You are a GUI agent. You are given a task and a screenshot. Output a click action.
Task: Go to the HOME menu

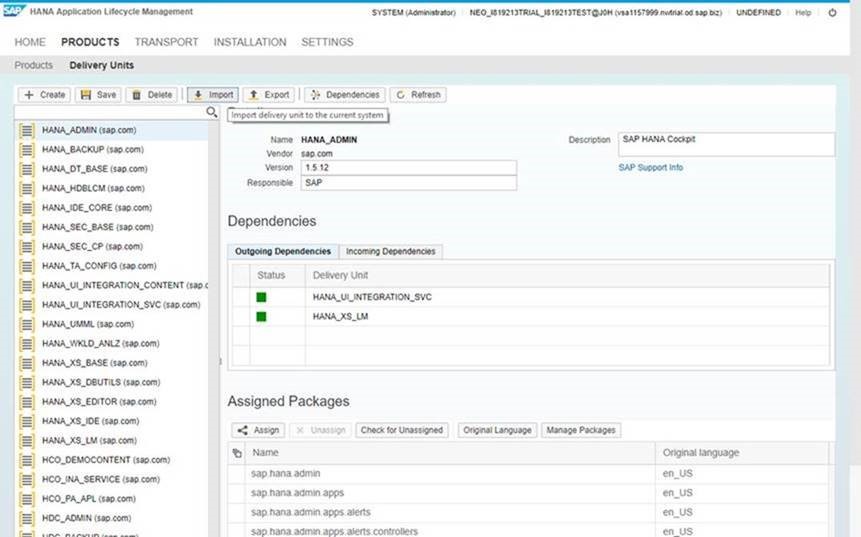[30, 42]
